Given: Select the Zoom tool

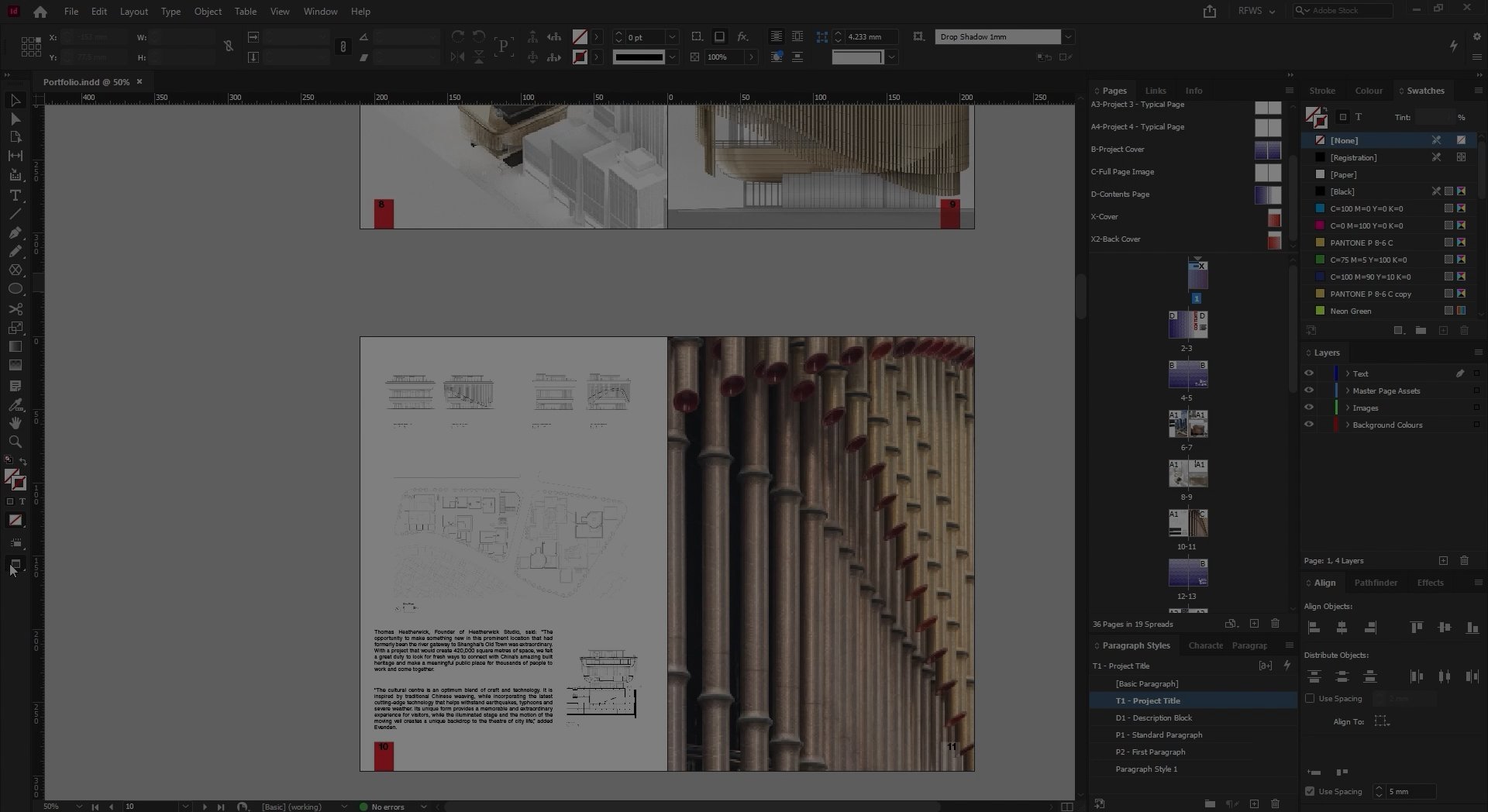Looking at the screenshot, I should pos(15,442).
